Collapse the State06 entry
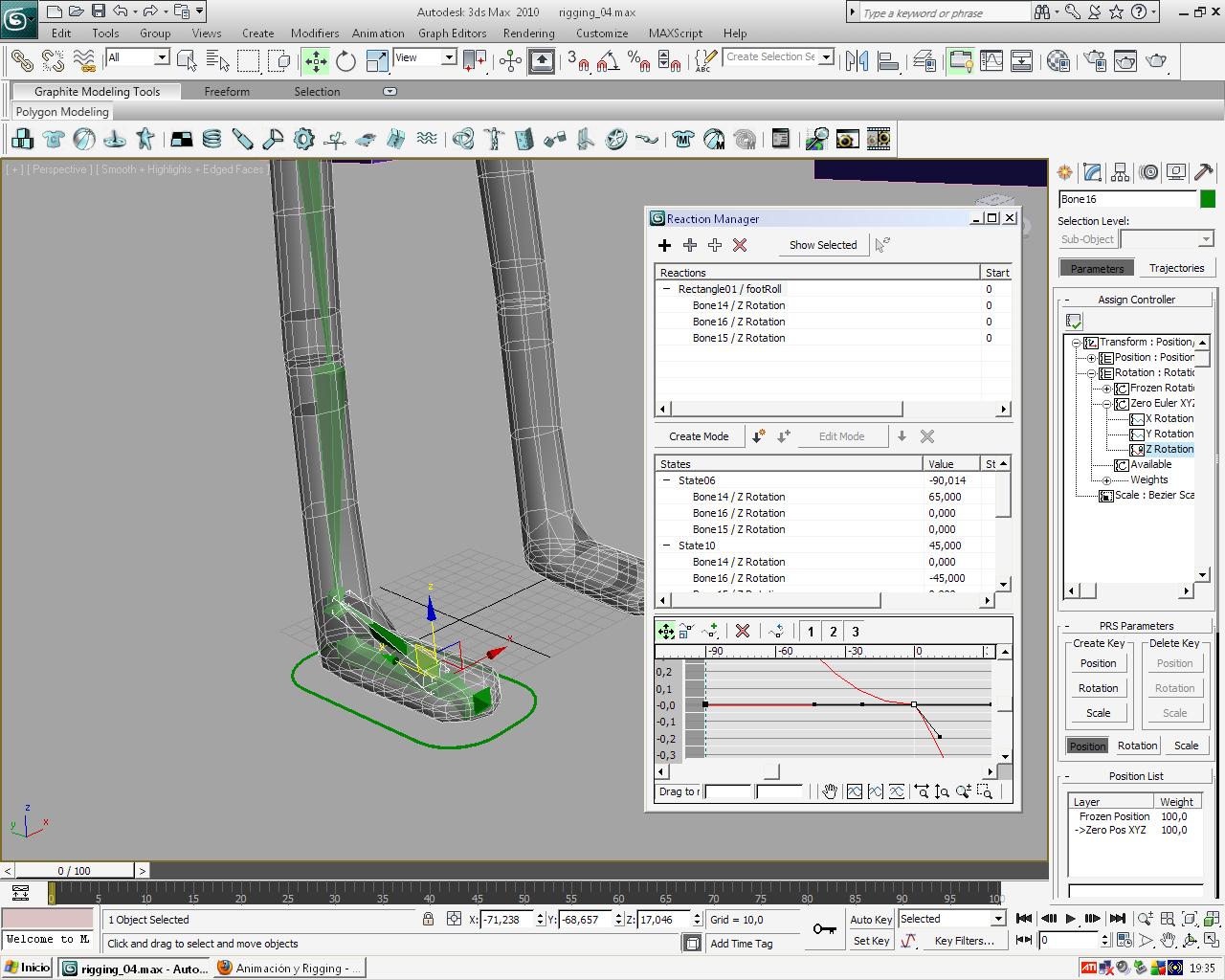The image size is (1225, 980). click(x=667, y=480)
